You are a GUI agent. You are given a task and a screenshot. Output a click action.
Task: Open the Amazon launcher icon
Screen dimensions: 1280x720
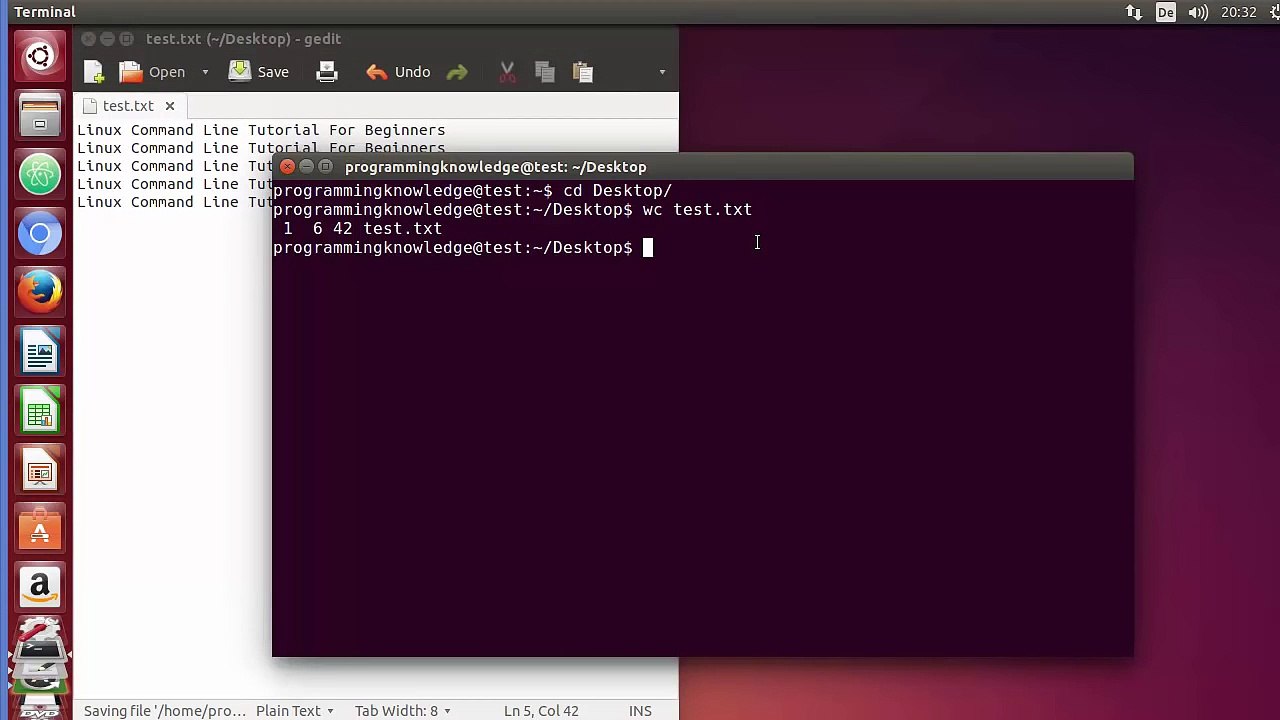[x=40, y=588]
